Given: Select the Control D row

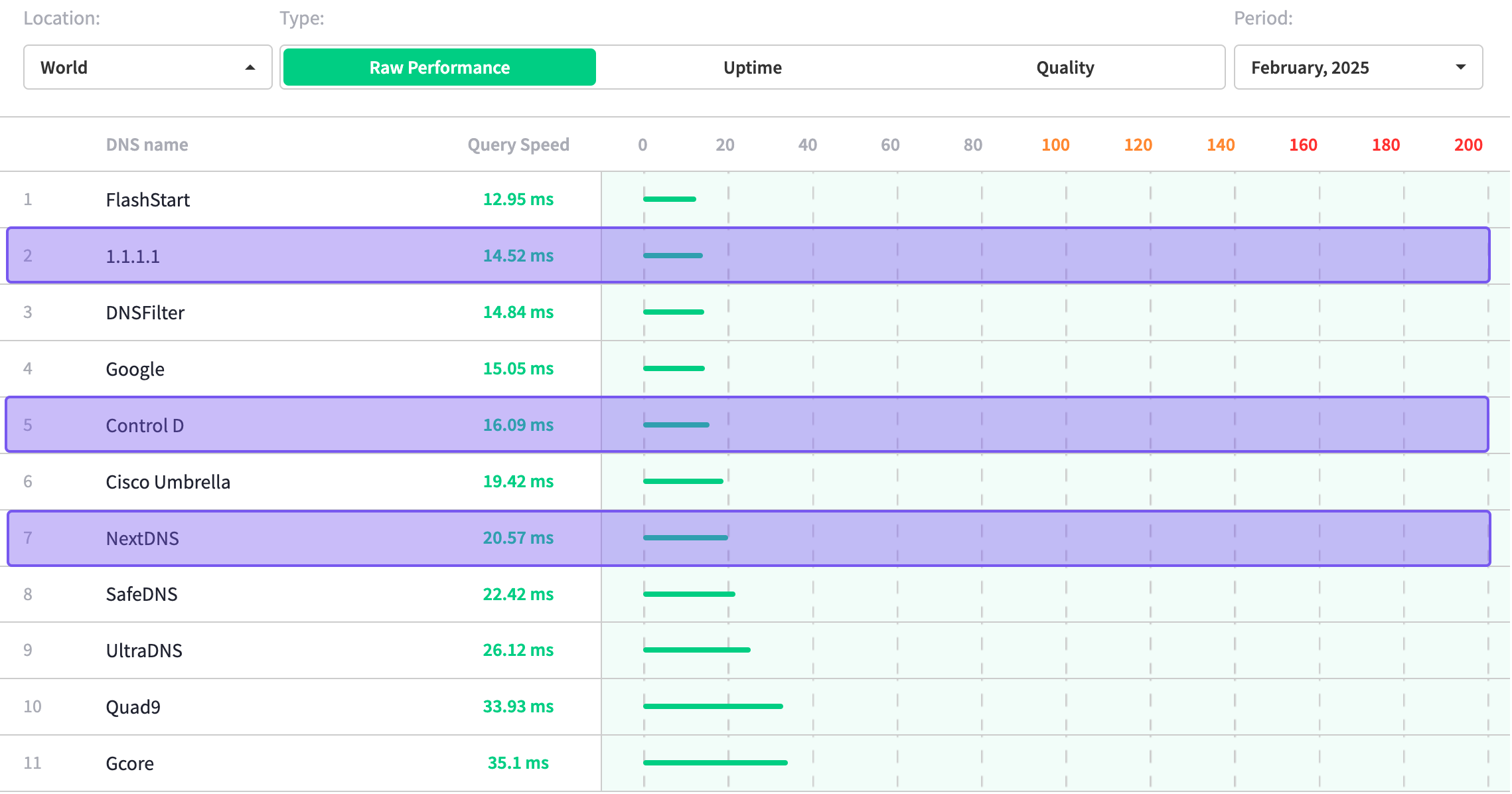Looking at the screenshot, I should pos(747,425).
